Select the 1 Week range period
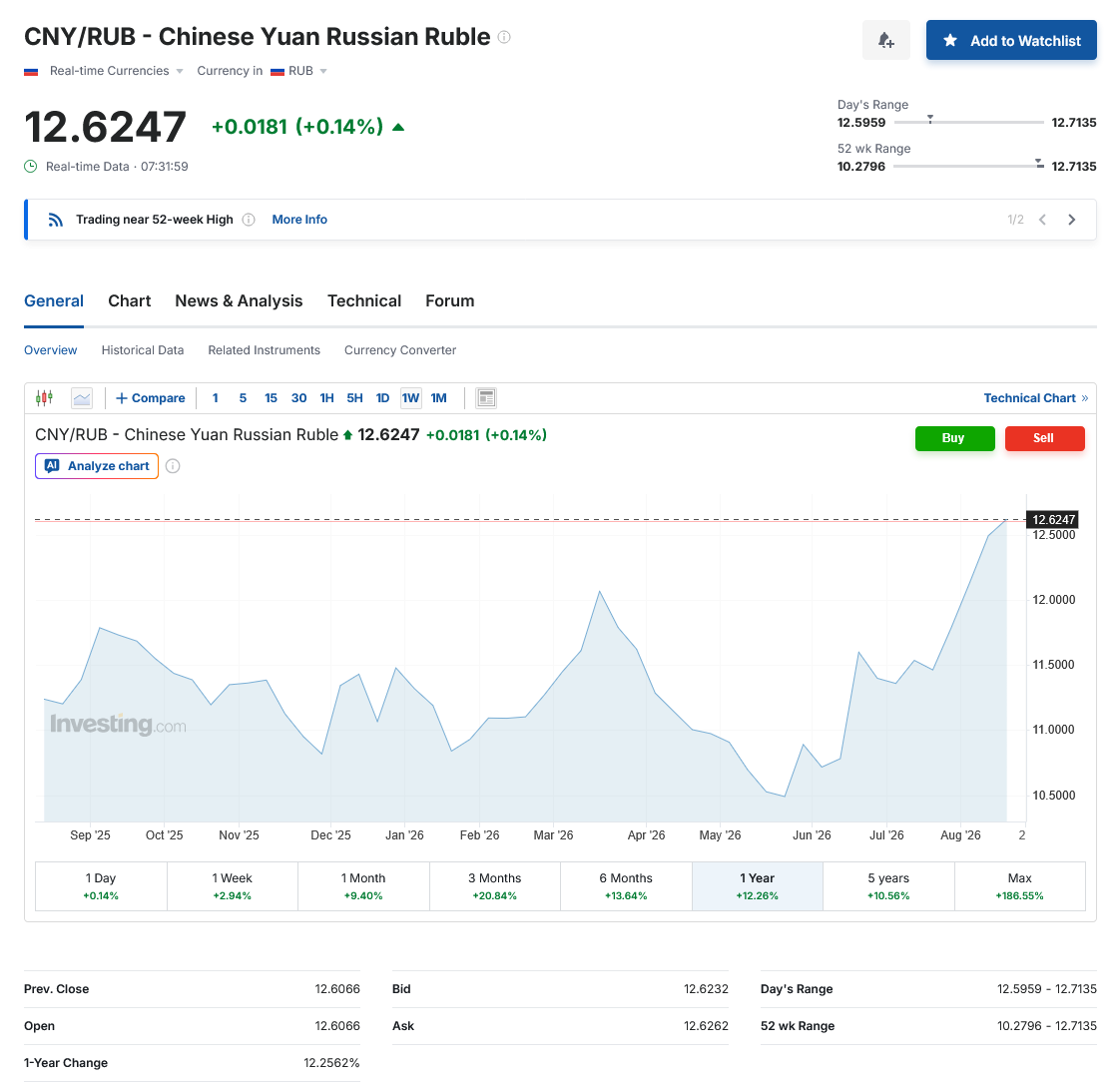The image size is (1120, 1088). 233,885
